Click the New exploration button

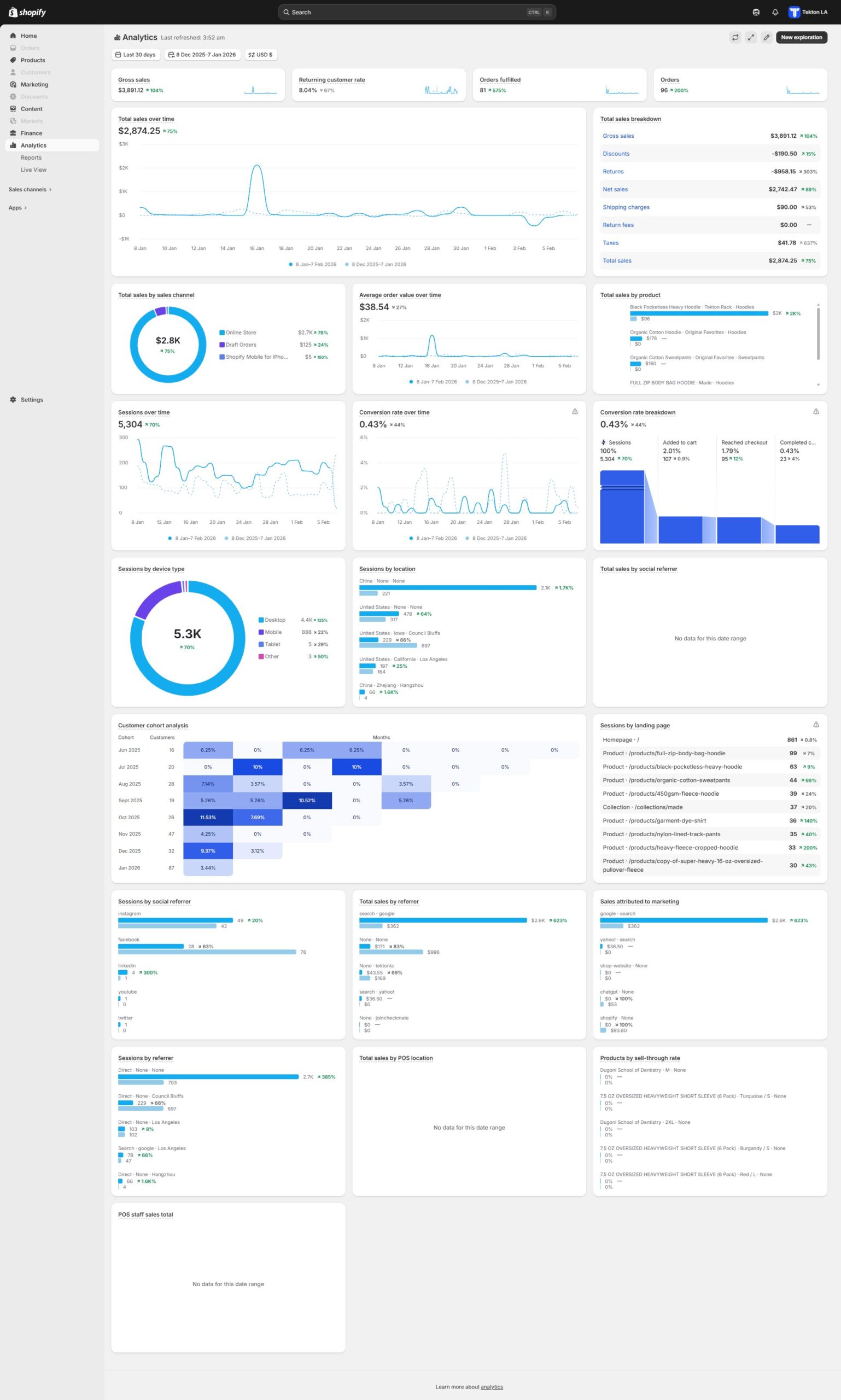pyautogui.click(x=801, y=37)
